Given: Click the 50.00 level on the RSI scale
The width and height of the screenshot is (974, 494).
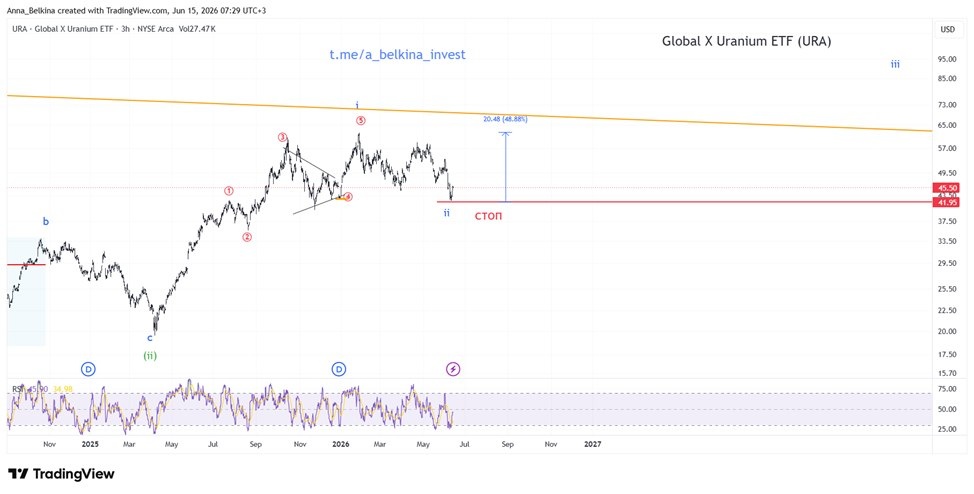Looking at the screenshot, I should tap(947, 409).
